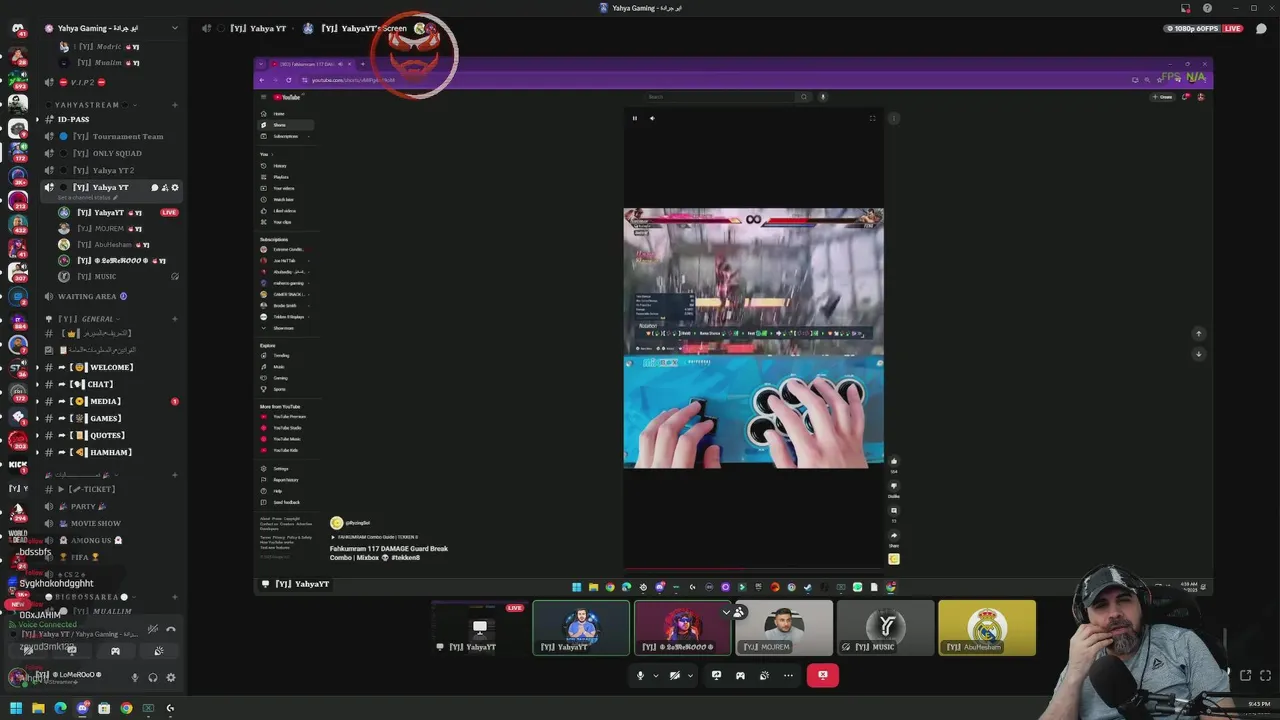This screenshot has height=720, width=1280.
Task: Collapse the GENERAL category
Action: point(85,319)
